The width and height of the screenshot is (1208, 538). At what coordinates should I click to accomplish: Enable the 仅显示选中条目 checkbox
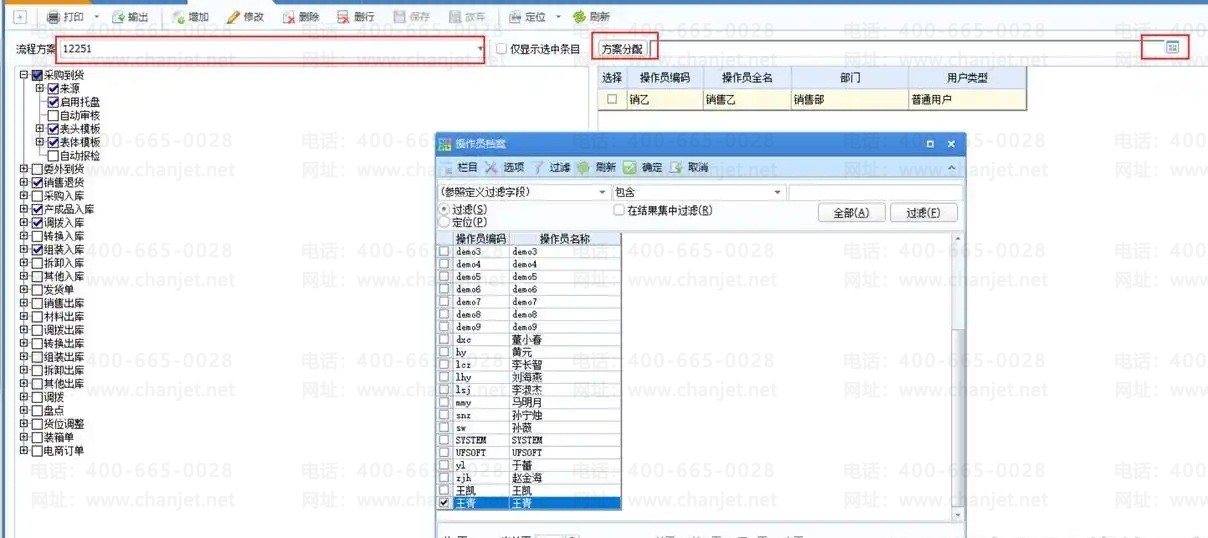502,49
